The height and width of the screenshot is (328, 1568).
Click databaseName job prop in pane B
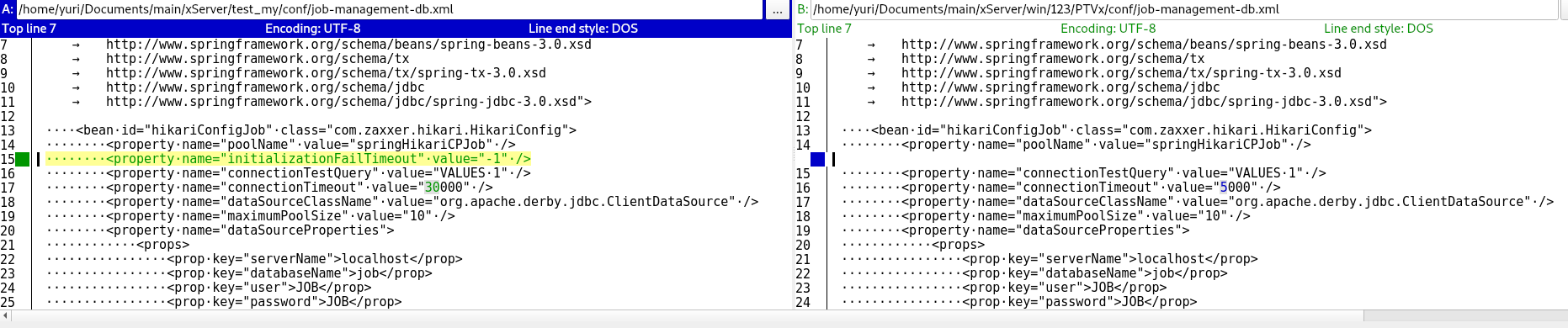point(1034,273)
